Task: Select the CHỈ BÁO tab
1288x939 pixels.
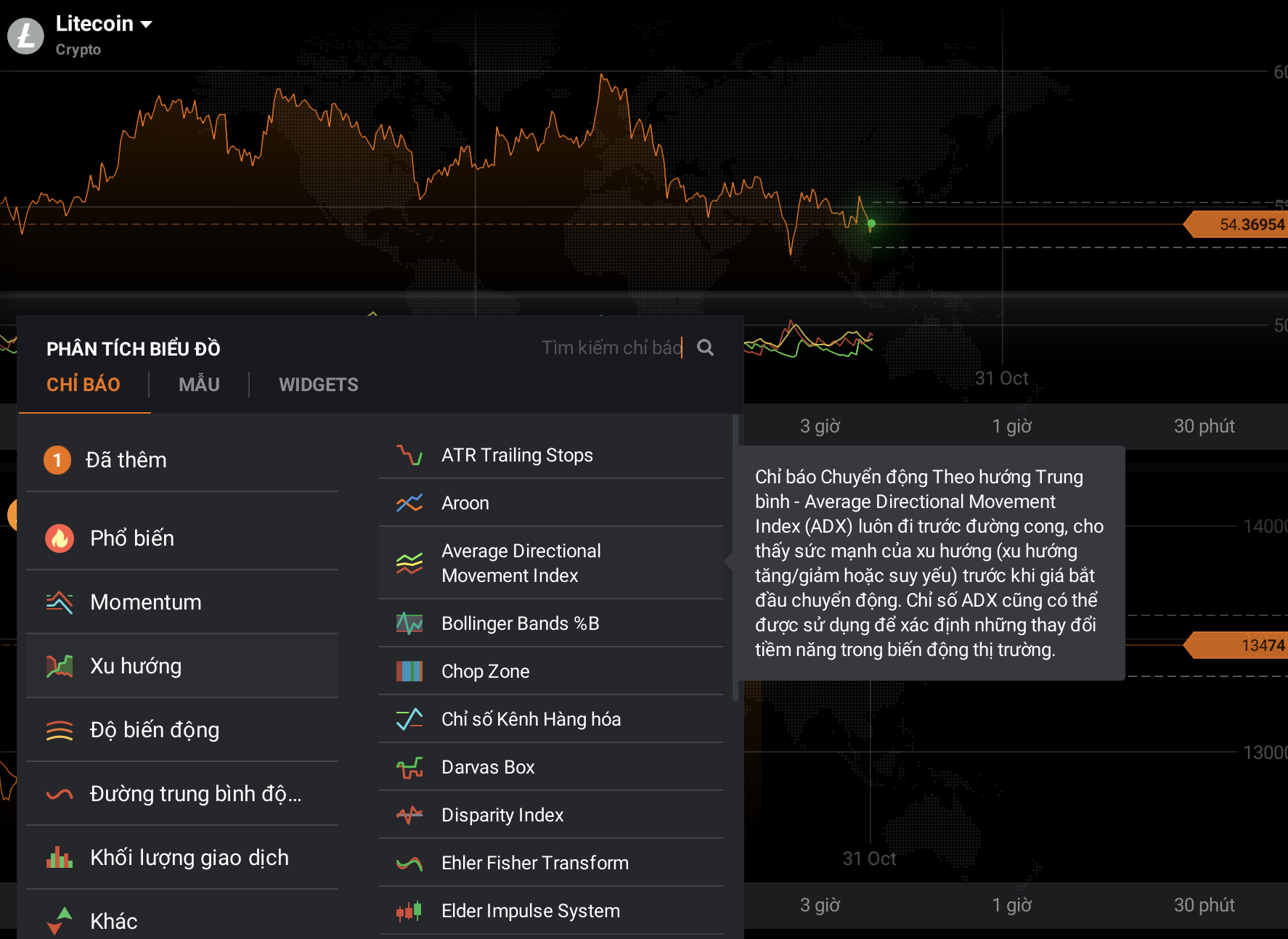Action: tap(83, 385)
